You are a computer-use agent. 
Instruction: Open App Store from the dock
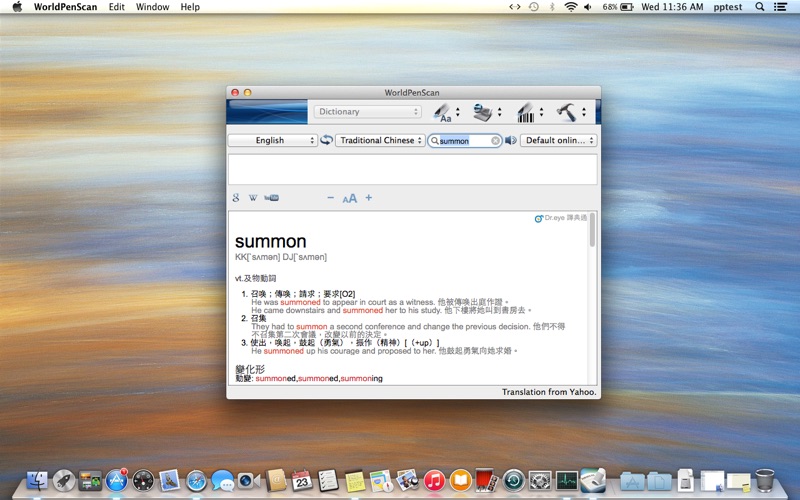click(116, 481)
